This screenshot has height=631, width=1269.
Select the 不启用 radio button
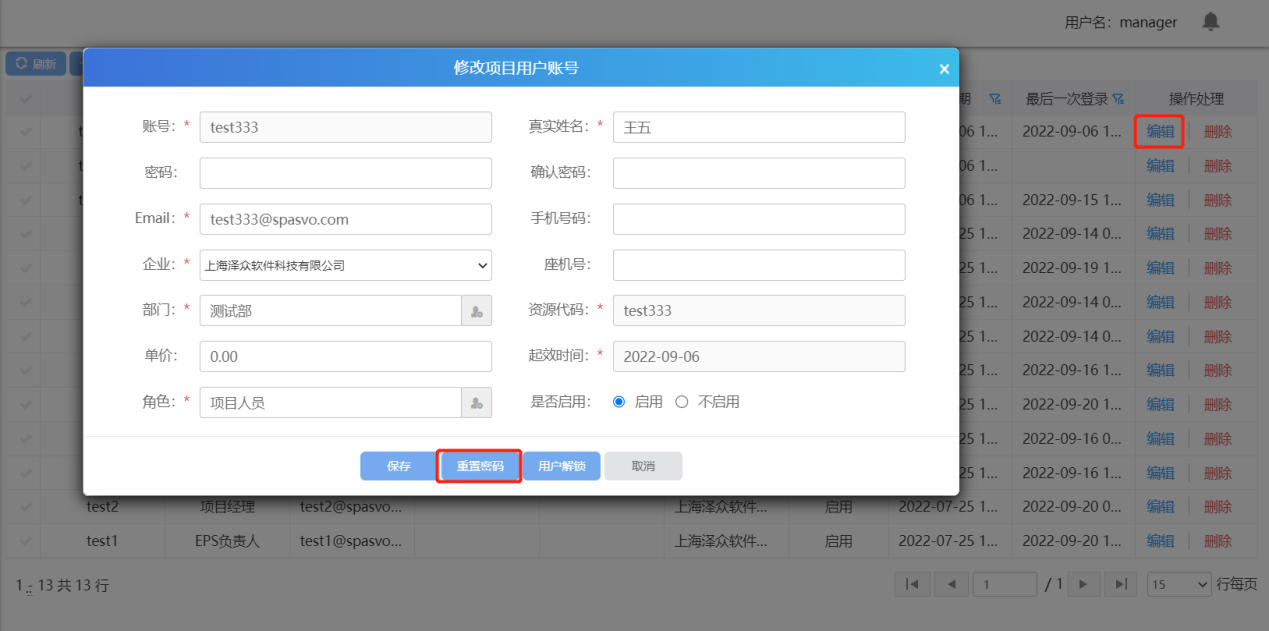682,402
